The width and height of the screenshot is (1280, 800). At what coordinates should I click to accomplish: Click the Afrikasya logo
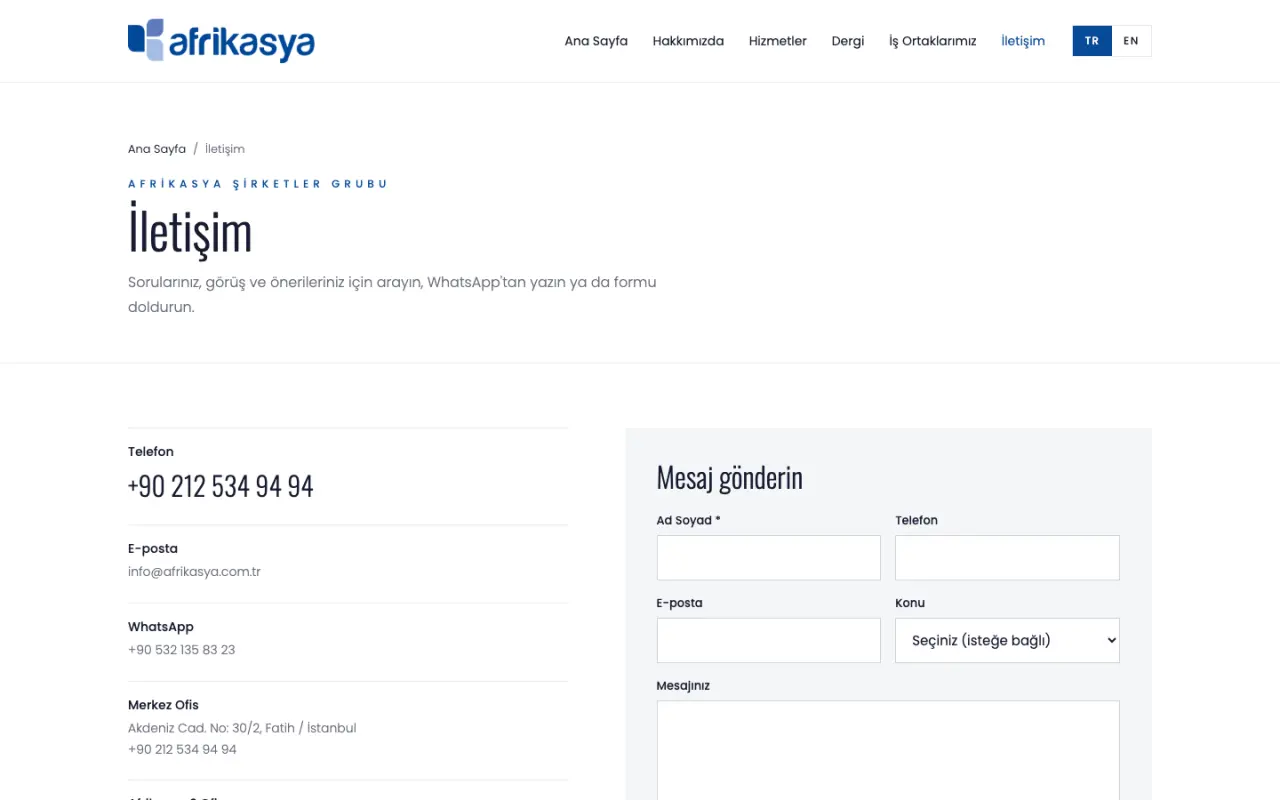coord(221,41)
